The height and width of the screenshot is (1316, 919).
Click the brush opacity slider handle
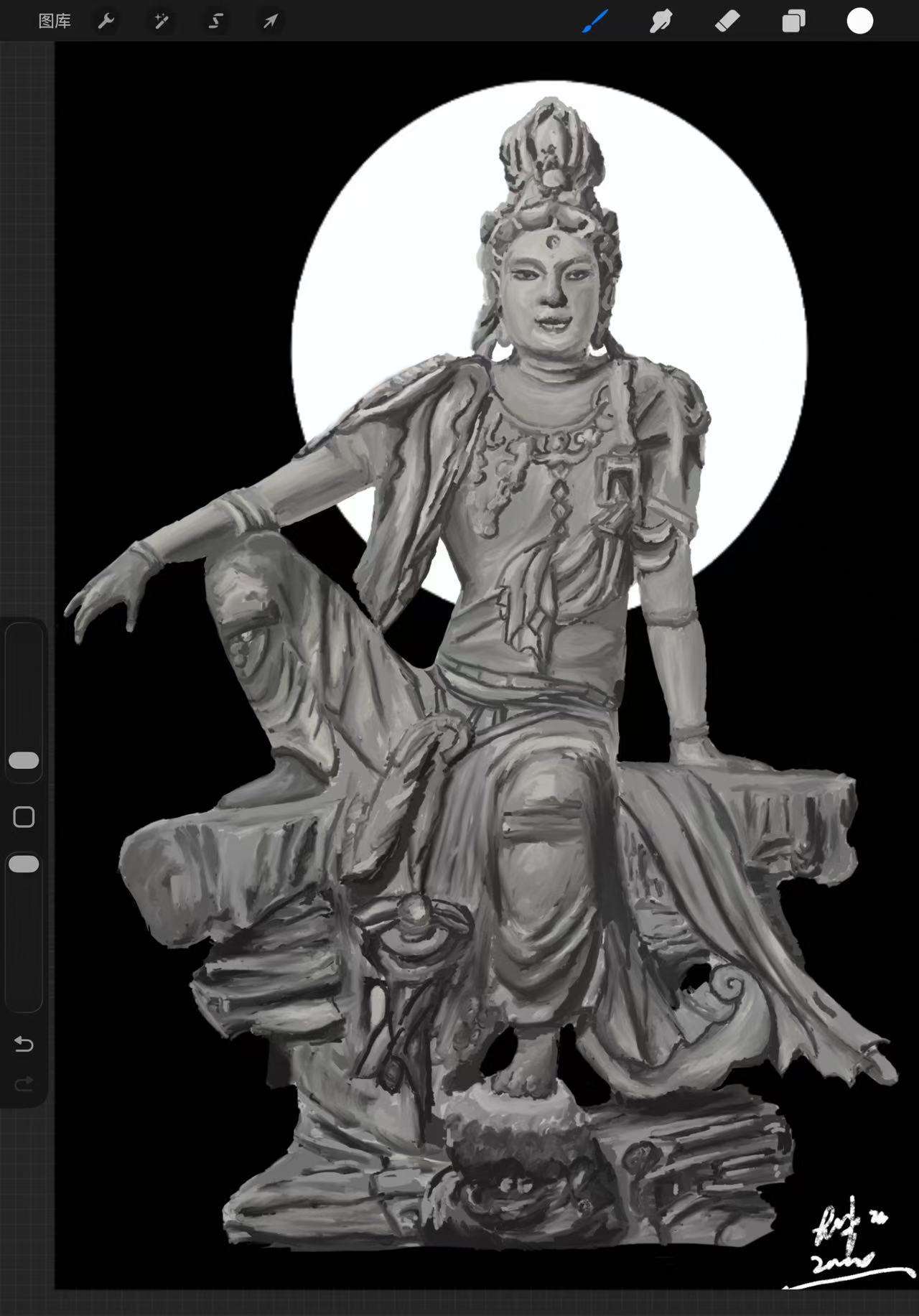[x=24, y=864]
